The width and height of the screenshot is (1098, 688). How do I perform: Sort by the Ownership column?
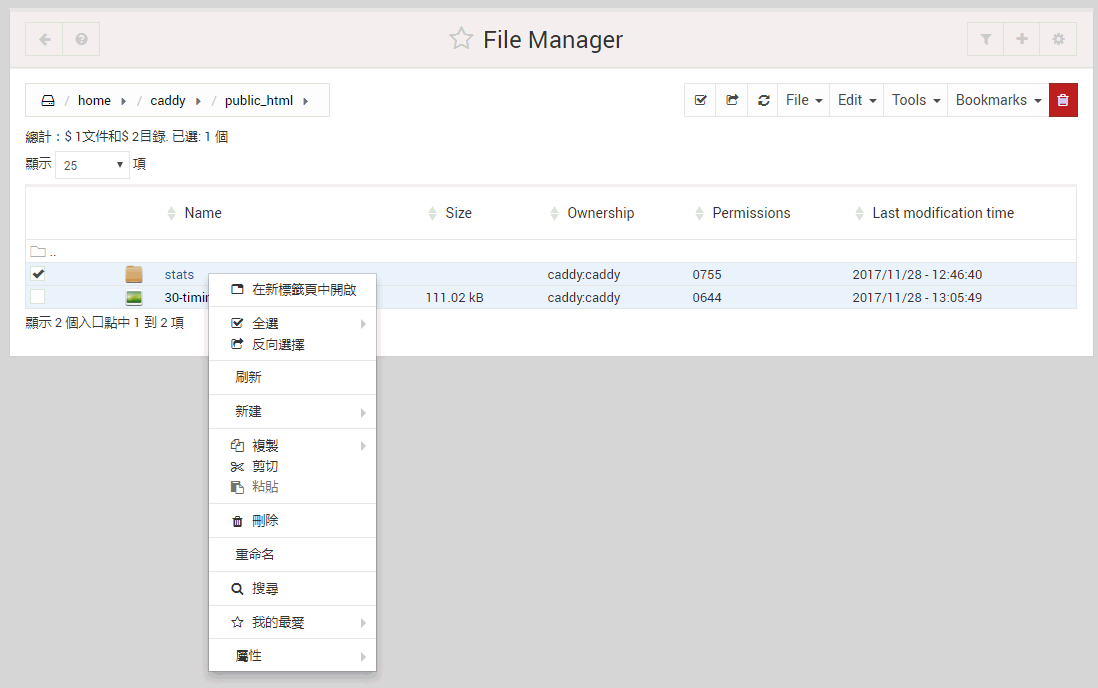tap(600, 213)
